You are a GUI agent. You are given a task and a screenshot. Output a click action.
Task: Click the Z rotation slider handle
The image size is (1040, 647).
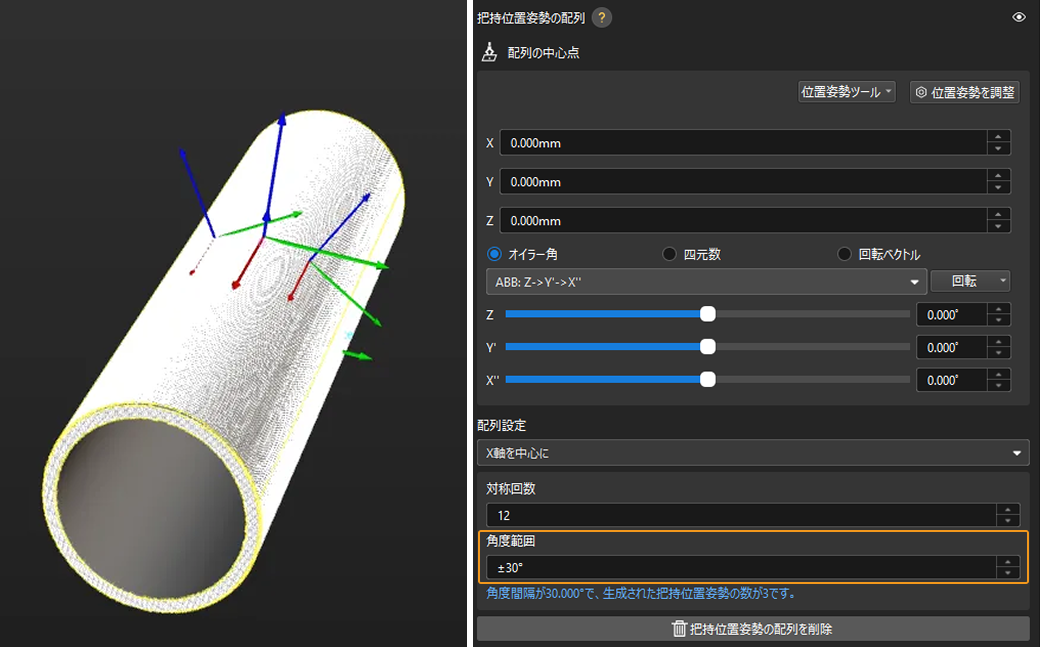click(708, 314)
